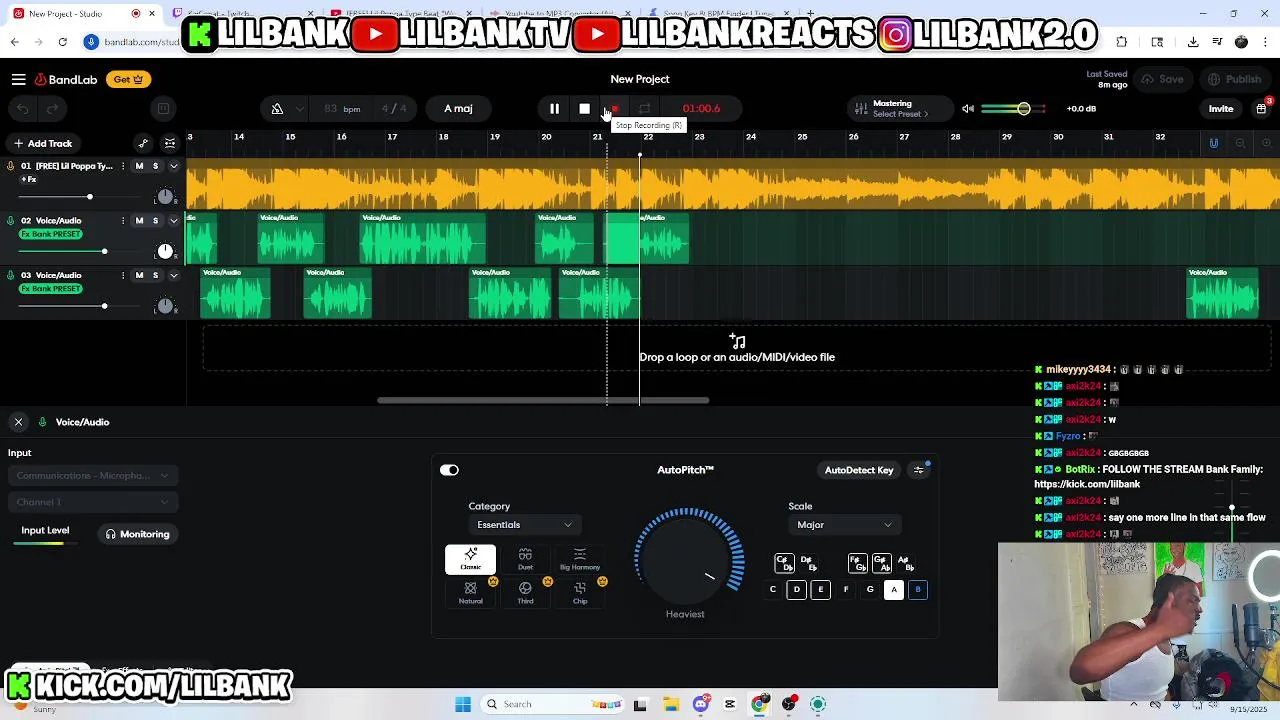This screenshot has width=1280, height=720.
Task: Stop playback with the square stop button
Action: (x=584, y=108)
